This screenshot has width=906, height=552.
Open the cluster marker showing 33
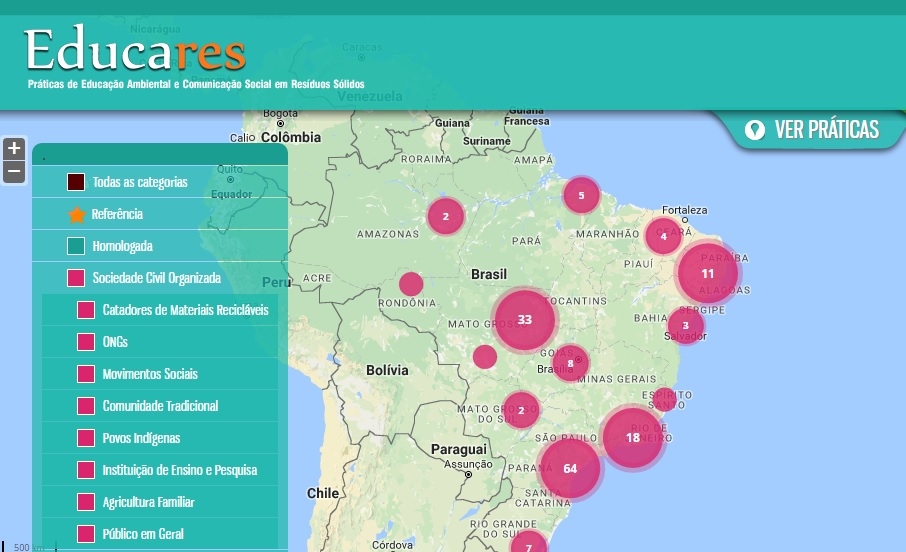(x=525, y=320)
